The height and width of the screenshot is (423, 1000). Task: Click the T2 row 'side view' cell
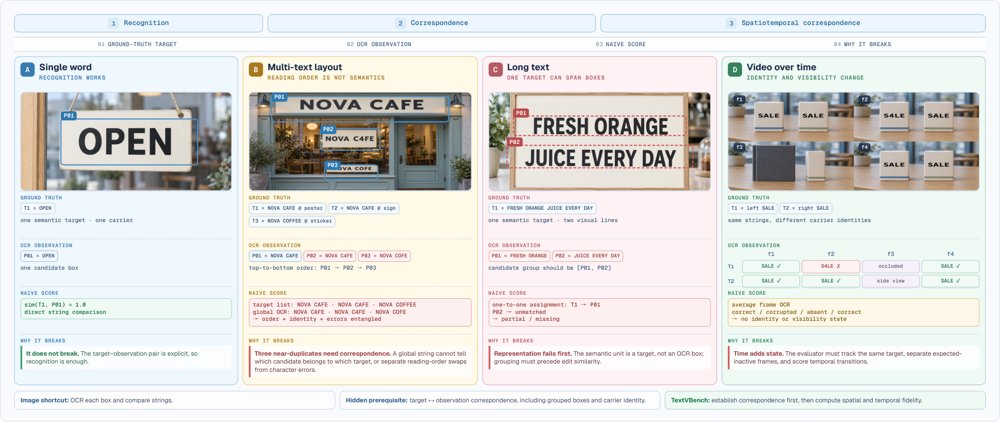point(891,281)
